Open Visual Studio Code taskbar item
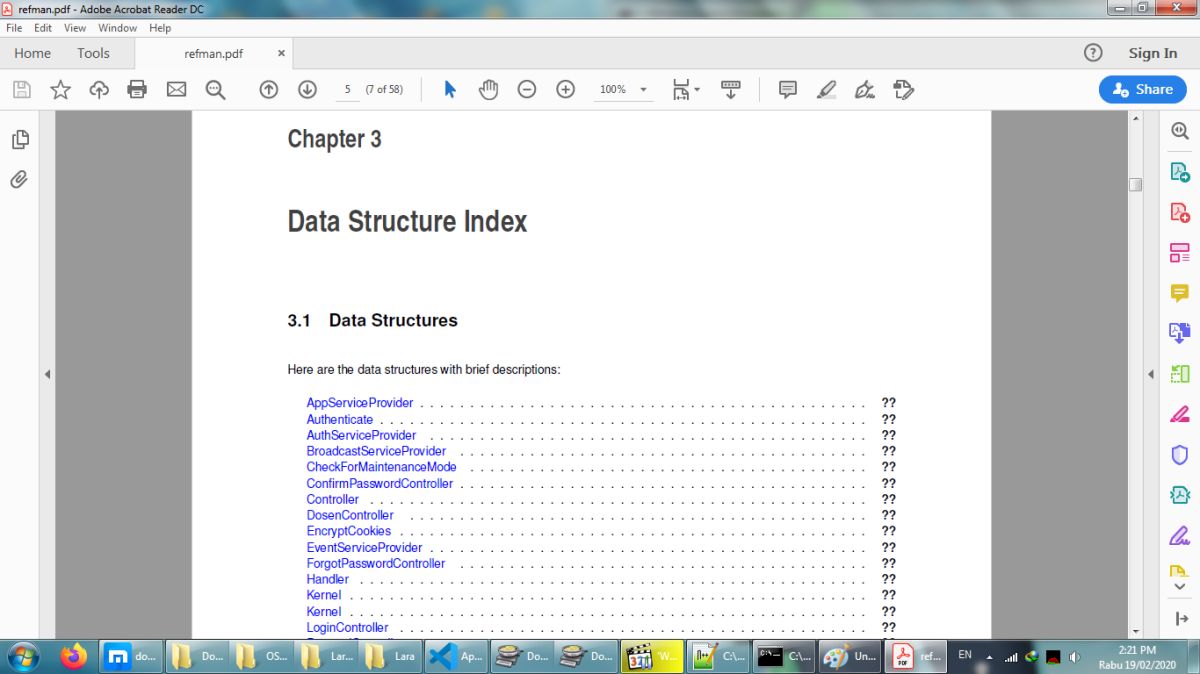 455,657
